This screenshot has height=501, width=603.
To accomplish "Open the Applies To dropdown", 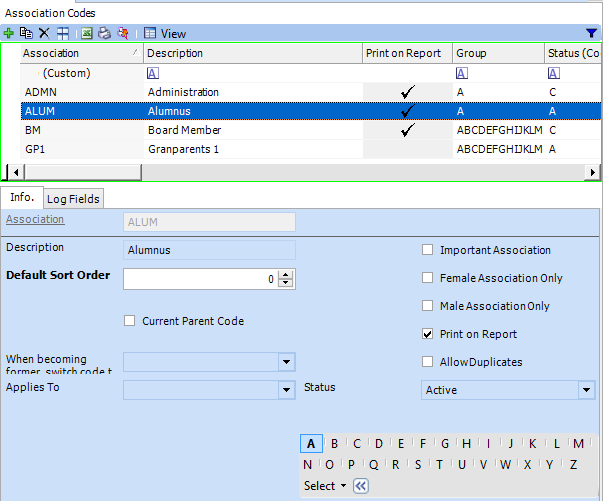I will pos(287,390).
